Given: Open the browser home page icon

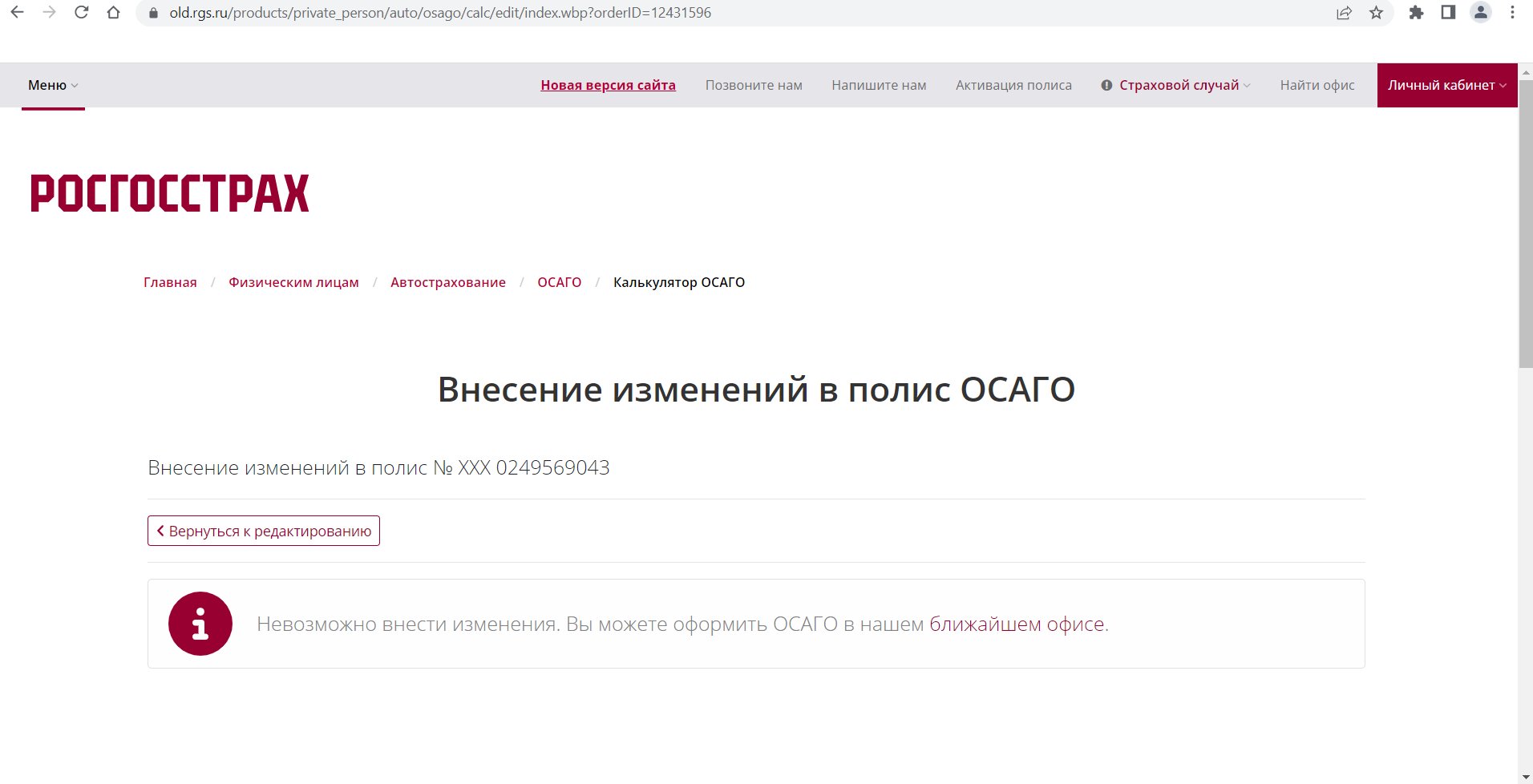Looking at the screenshot, I should pyautogui.click(x=113, y=13).
